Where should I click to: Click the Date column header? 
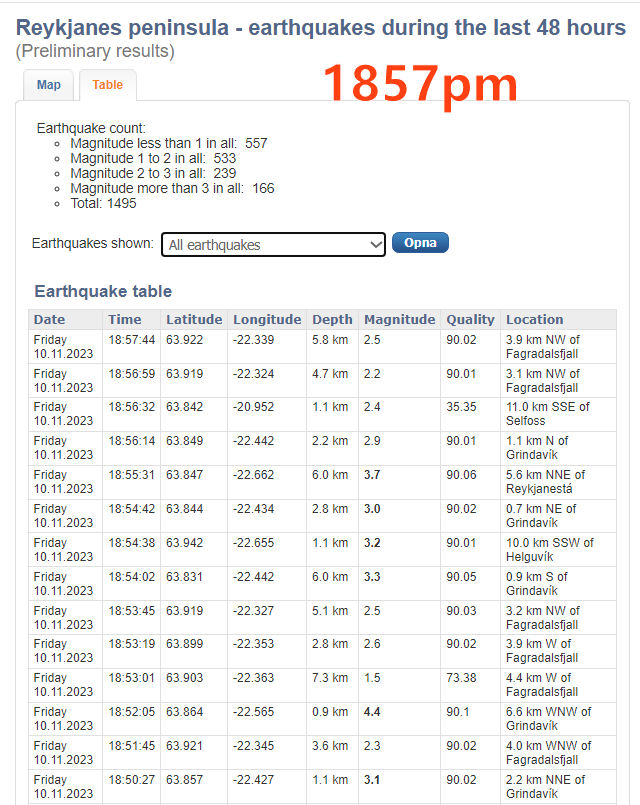click(49, 320)
